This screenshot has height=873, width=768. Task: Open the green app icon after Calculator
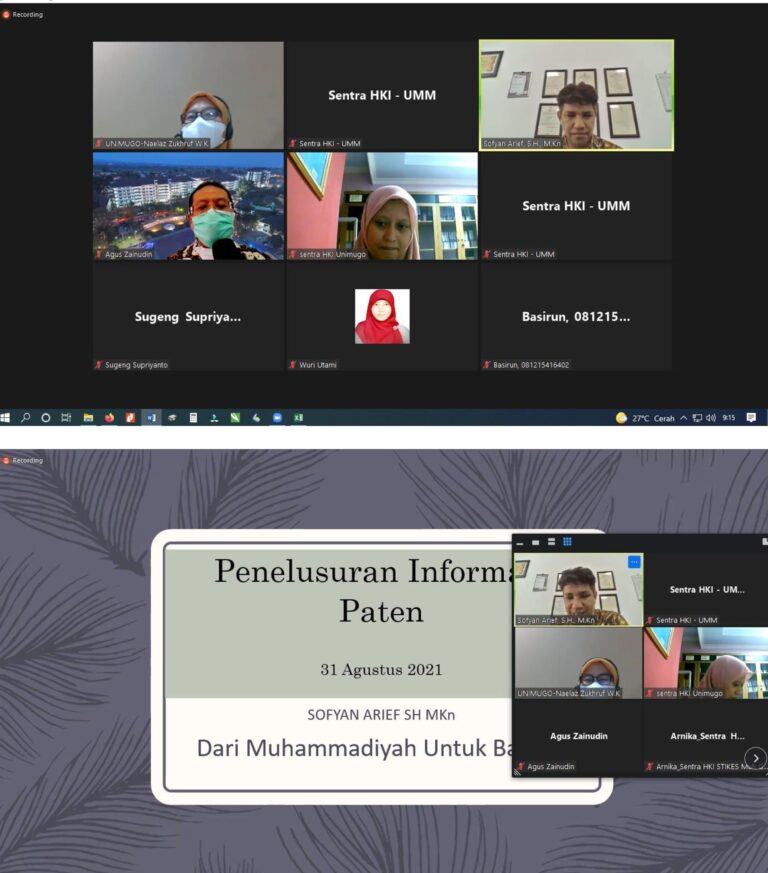pyautogui.click(x=235, y=418)
